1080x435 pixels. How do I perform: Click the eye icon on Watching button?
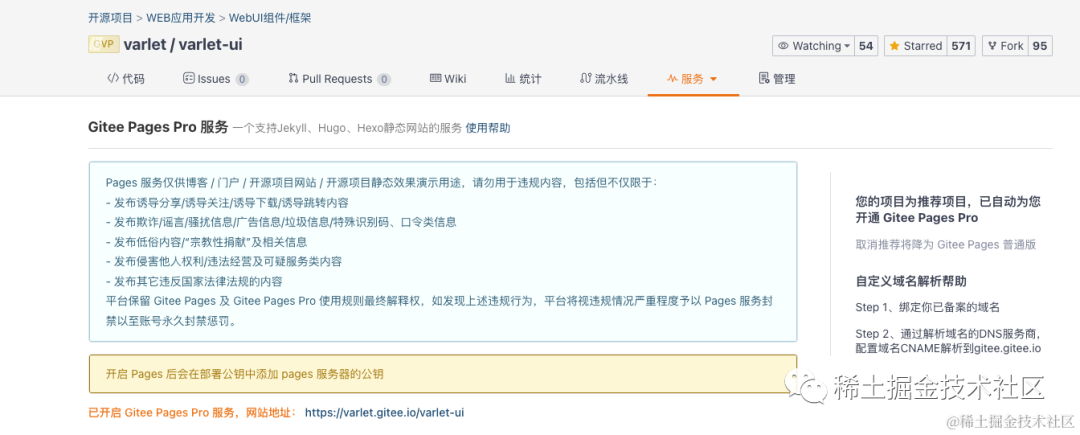(783, 46)
